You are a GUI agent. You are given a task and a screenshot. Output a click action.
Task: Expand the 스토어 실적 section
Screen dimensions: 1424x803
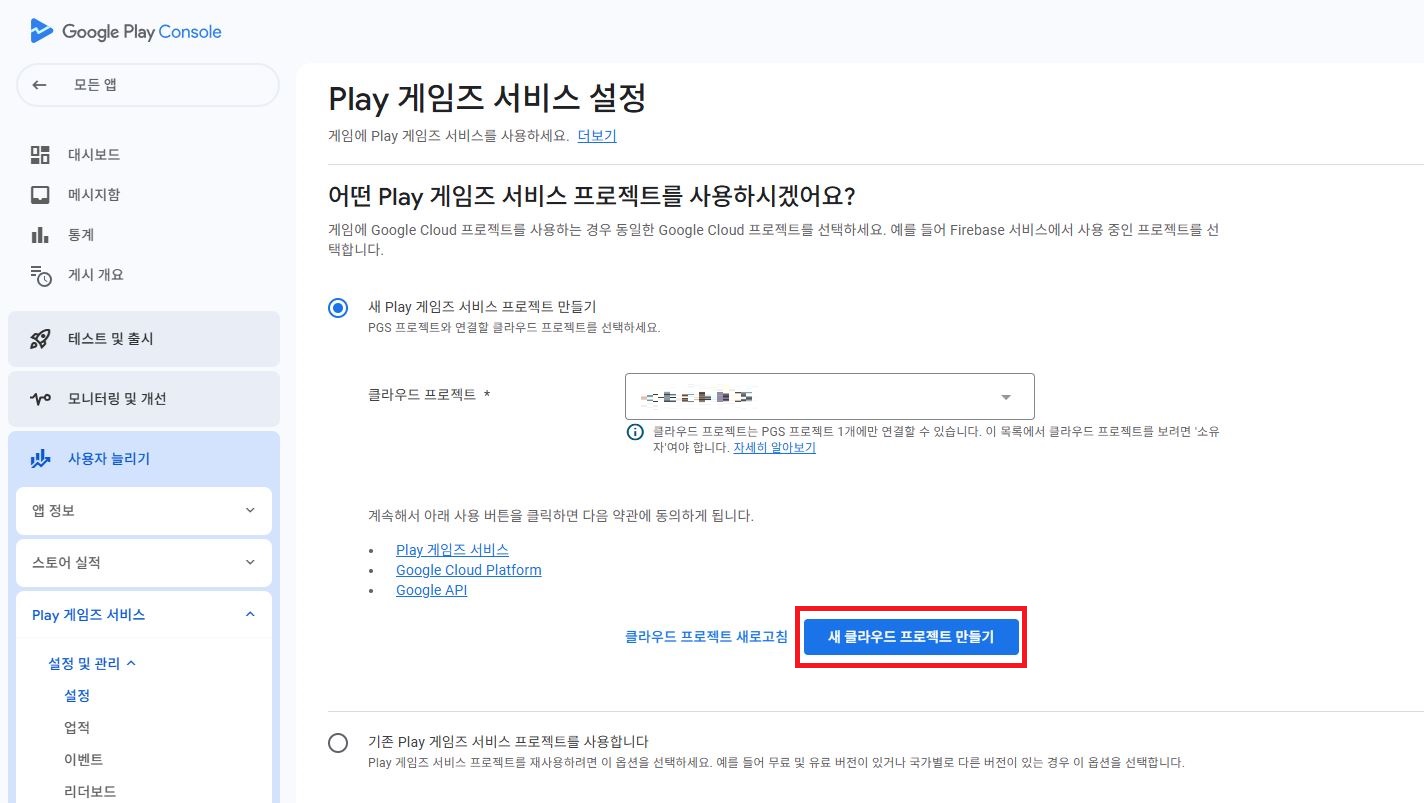[x=144, y=563]
